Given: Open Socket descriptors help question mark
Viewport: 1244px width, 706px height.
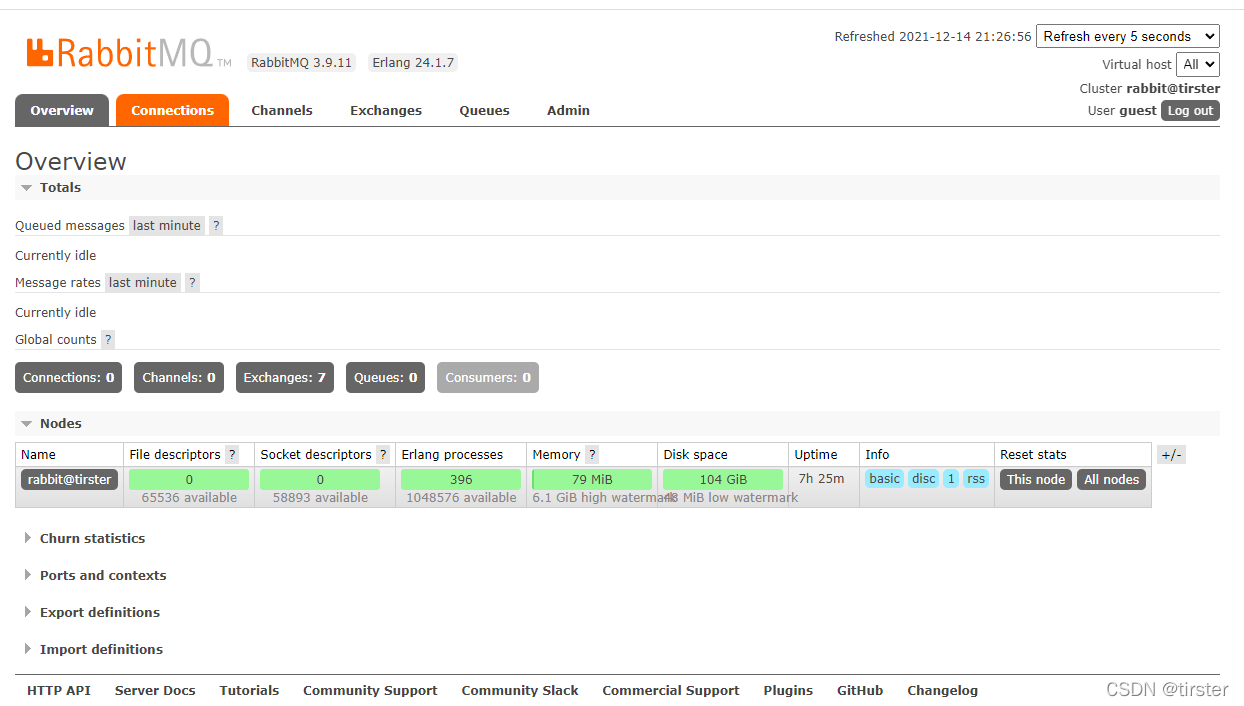Looking at the screenshot, I should click(383, 455).
